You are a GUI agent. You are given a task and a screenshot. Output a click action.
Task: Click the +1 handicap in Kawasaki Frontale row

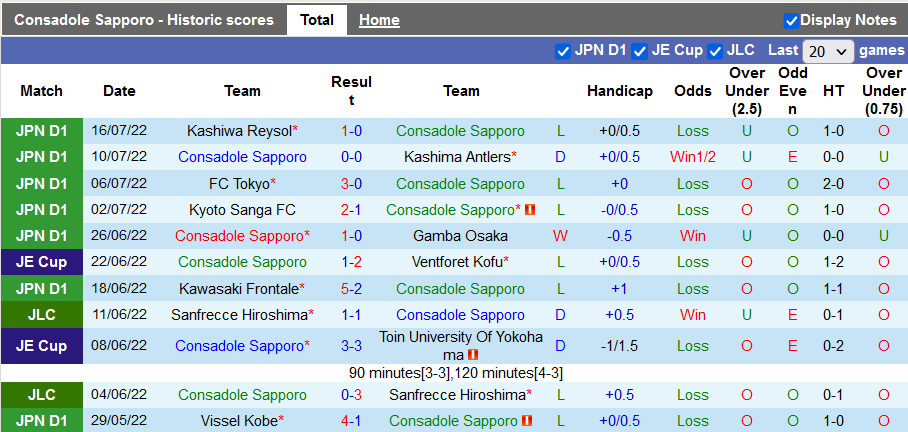tap(620, 288)
